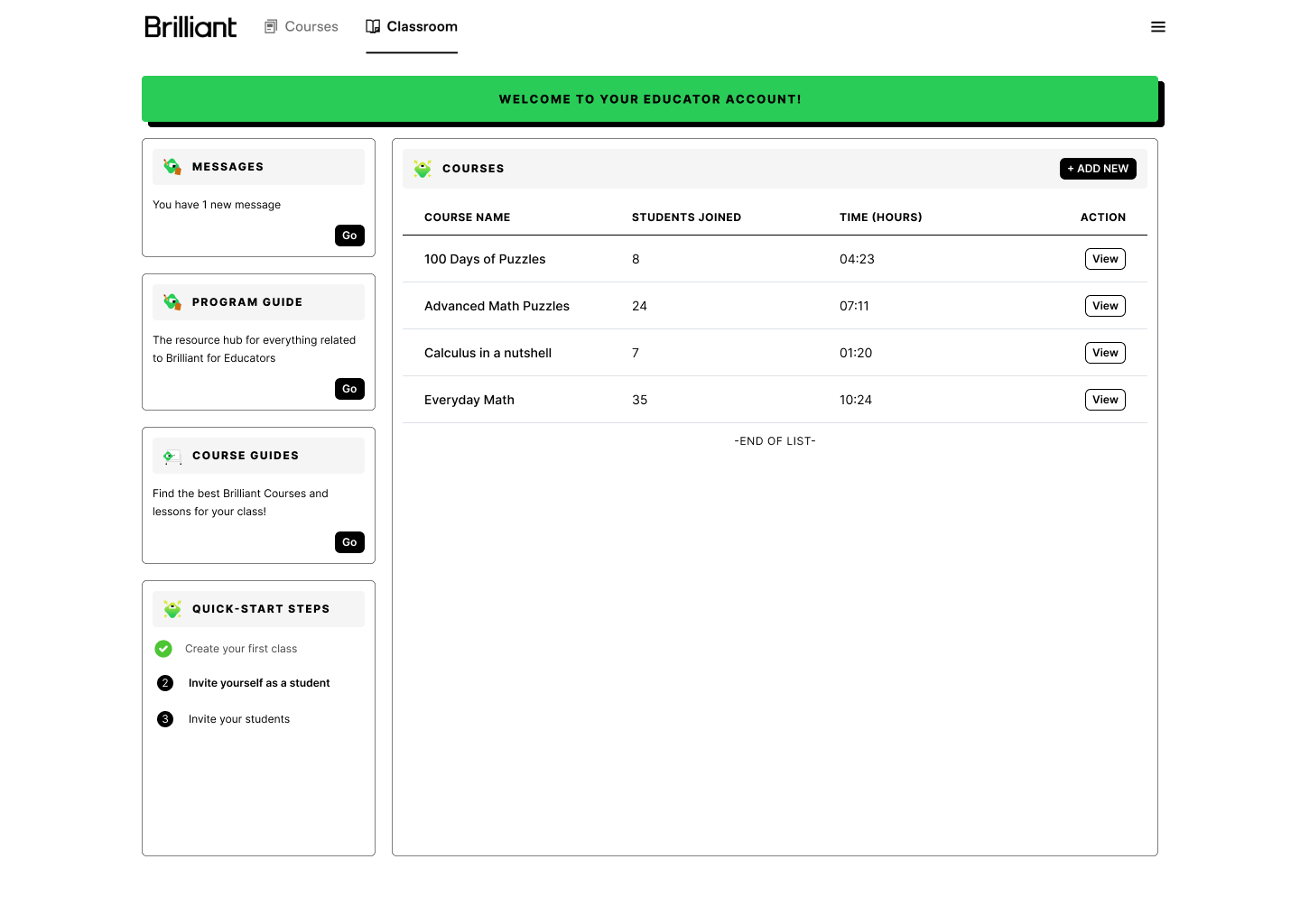This screenshot has width=1300, height=924.
Task: Click the Action column header
Action: pos(1103,217)
